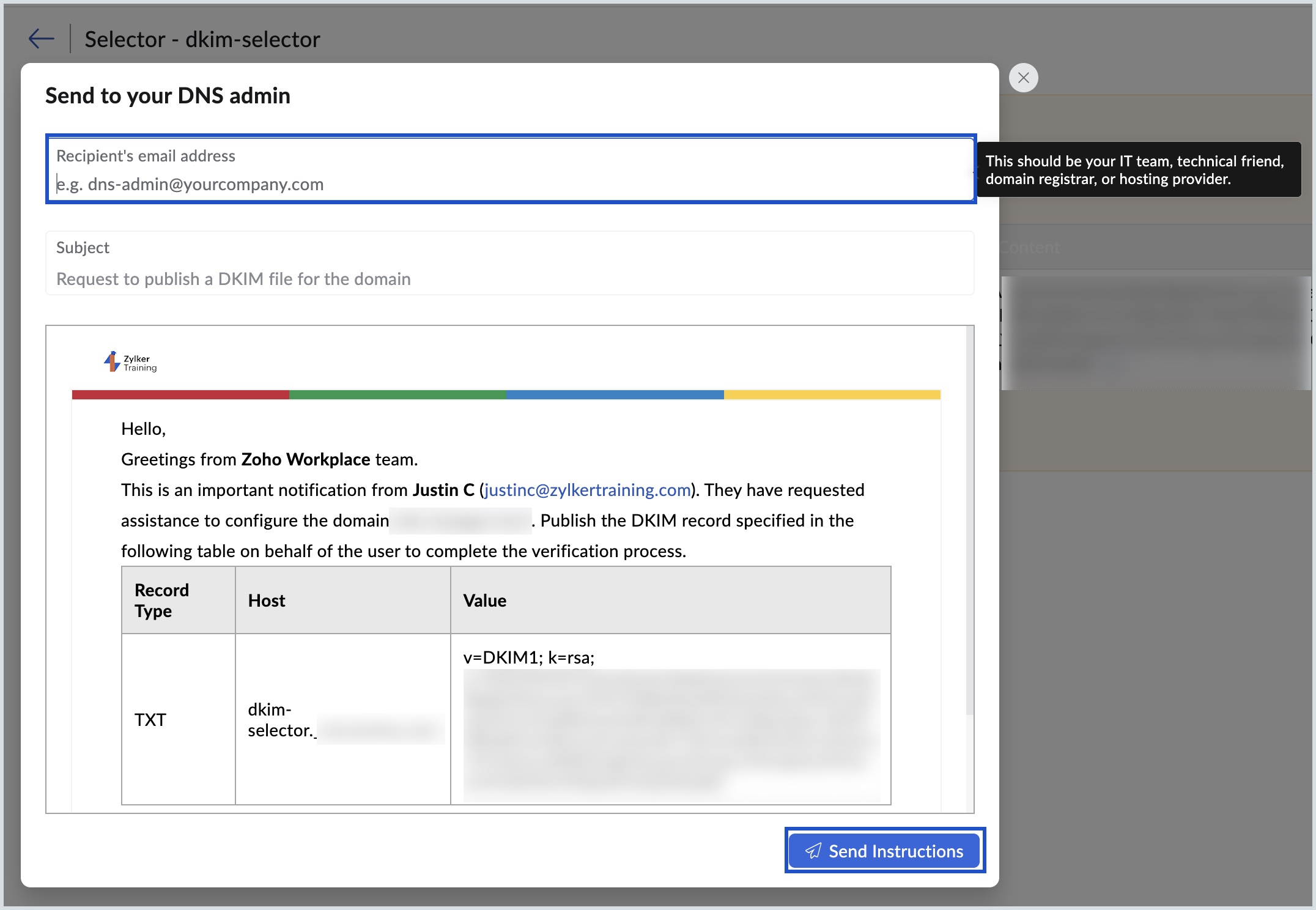The image size is (1316, 910).
Task: Click the "Justin C" sender name
Action: pyautogui.click(x=443, y=490)
